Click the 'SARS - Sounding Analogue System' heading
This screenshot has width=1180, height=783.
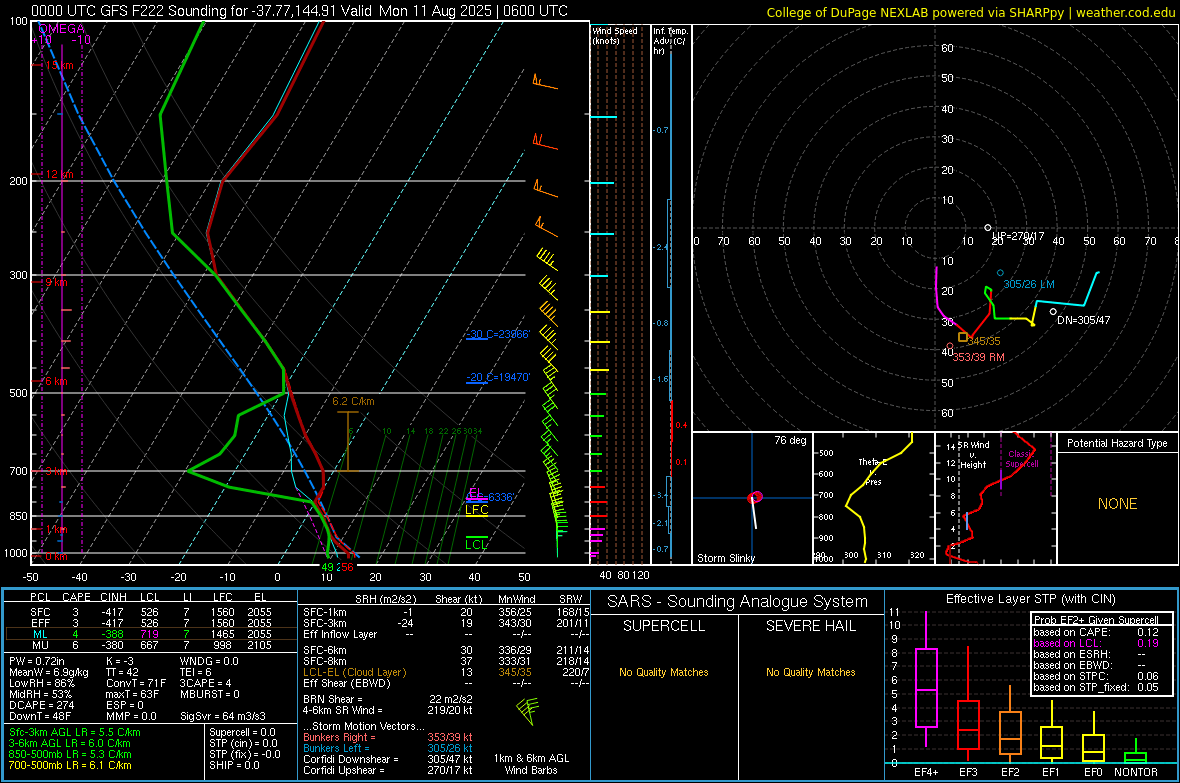(738, 602)
